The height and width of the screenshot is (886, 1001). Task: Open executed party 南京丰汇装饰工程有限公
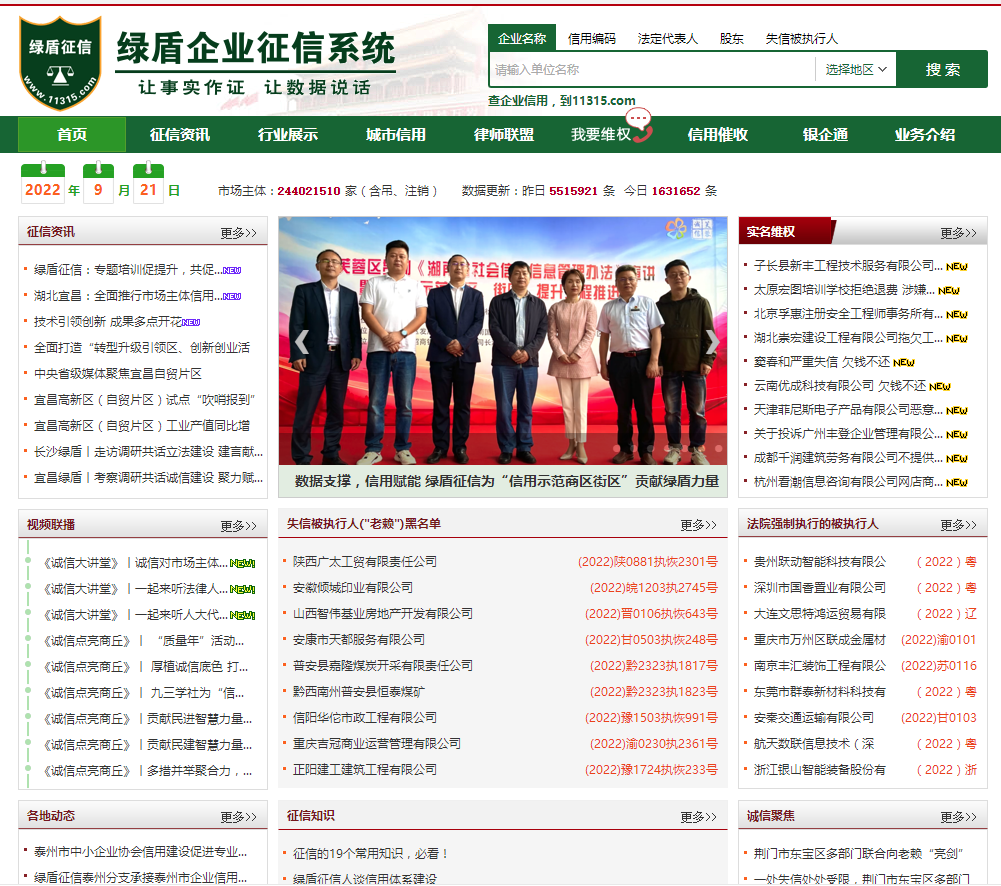820,666
